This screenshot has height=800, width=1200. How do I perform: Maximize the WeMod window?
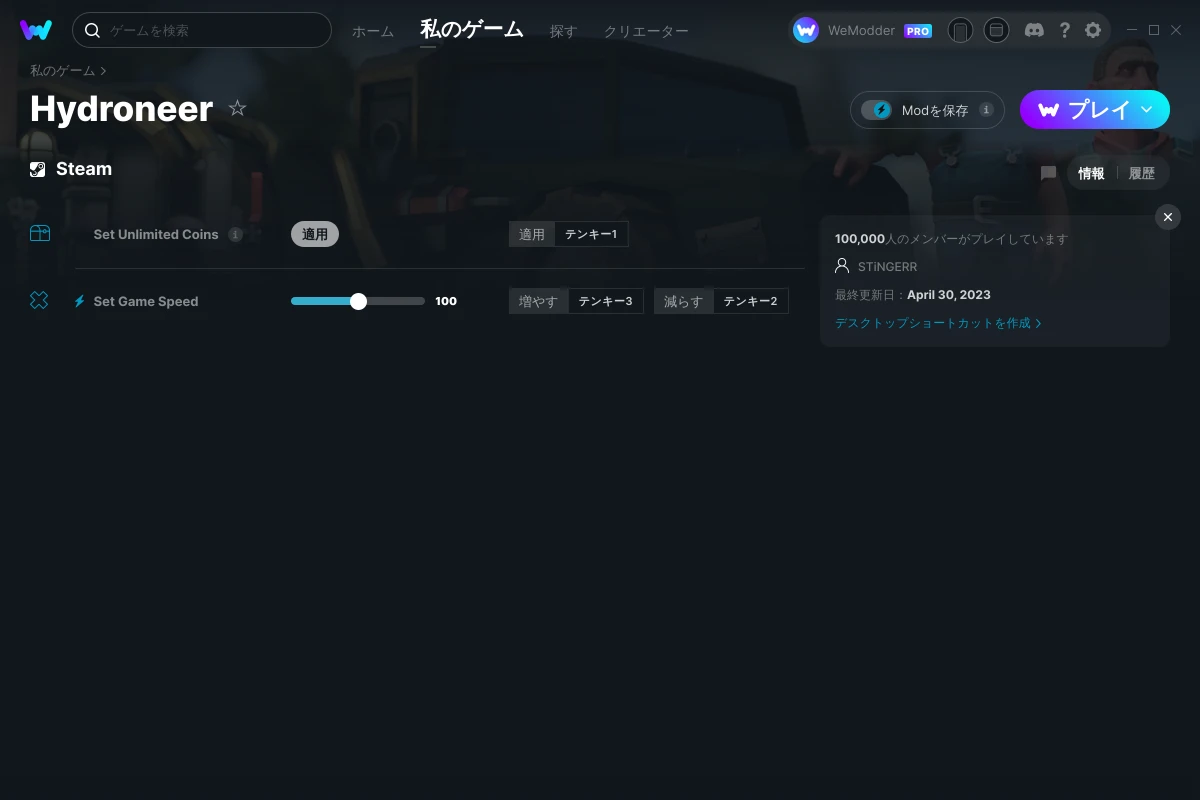(x=1154, y=30)
